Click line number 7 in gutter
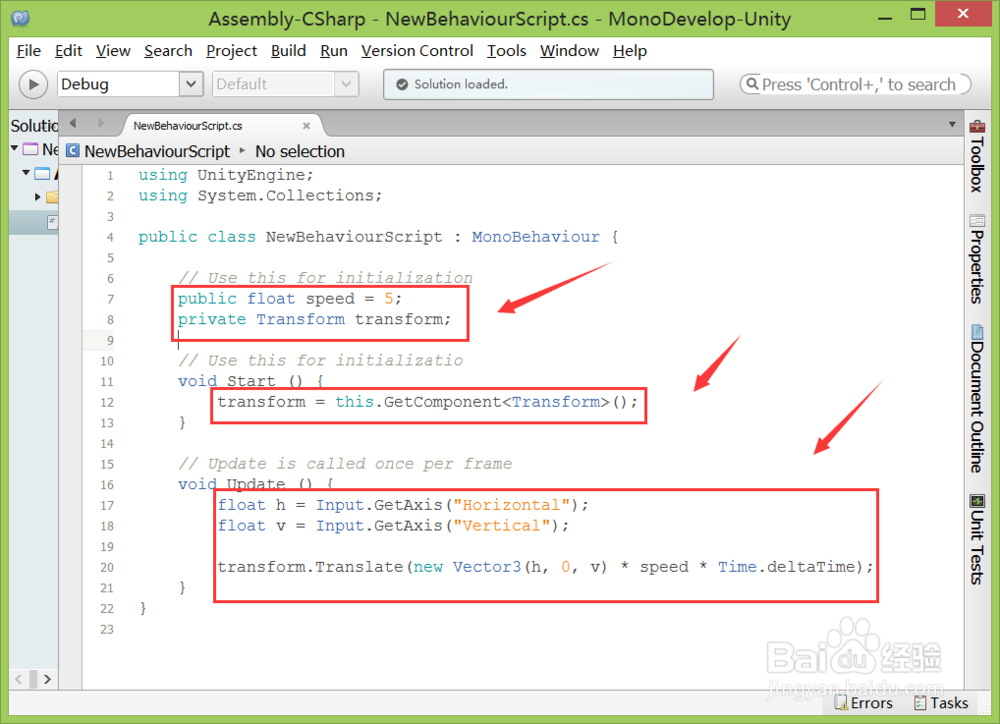Viewport: 1000px width, 724px height. click(110, 299)
